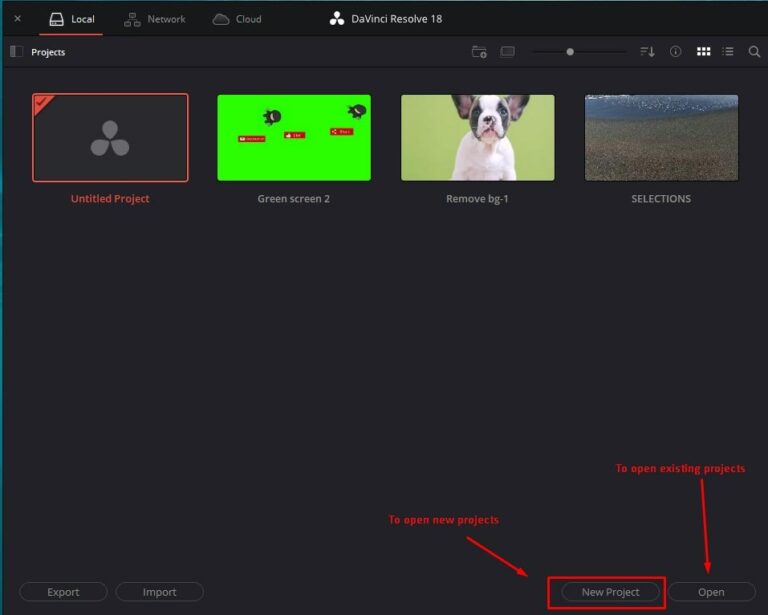Show project information icon
This screenshot has width=768, height=615.
[x=675, y=51]
